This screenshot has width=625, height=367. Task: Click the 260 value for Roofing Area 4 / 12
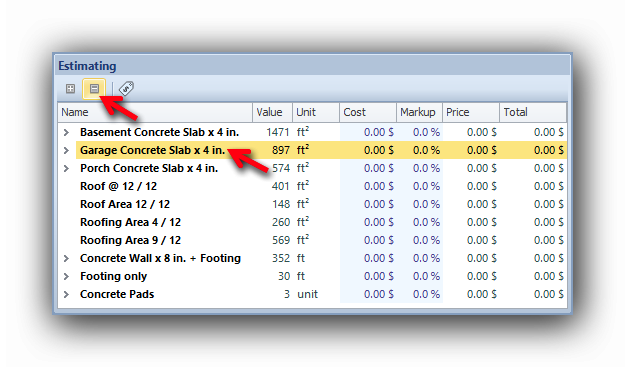(281, 222)
